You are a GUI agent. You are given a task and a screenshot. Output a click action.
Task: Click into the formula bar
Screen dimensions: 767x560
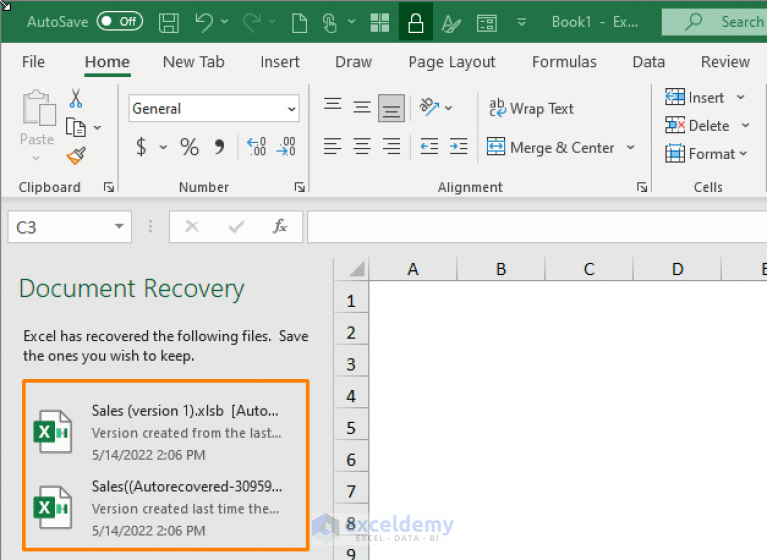537,227
